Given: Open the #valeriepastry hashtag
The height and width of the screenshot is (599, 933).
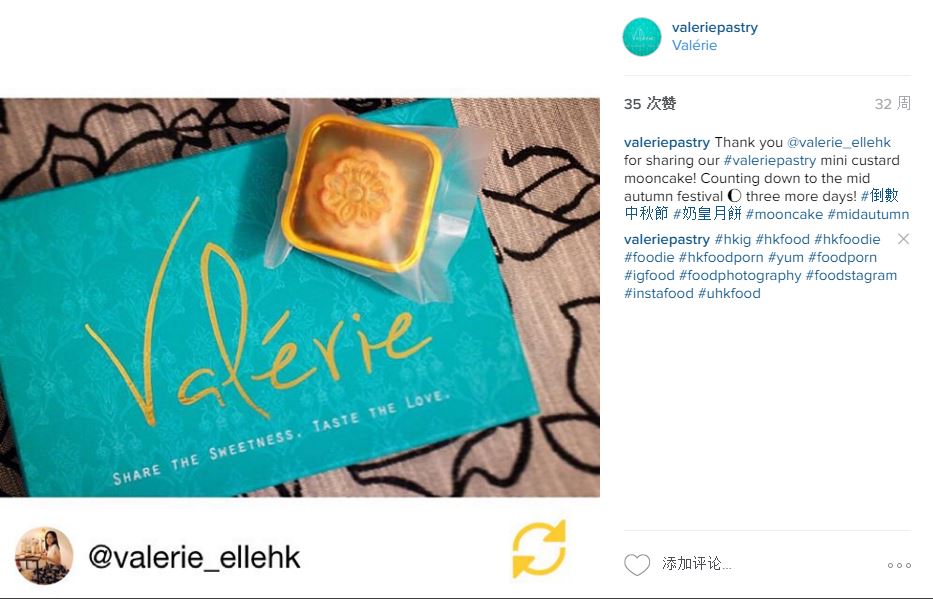Looking at the screenshot, I should [769, 161].
